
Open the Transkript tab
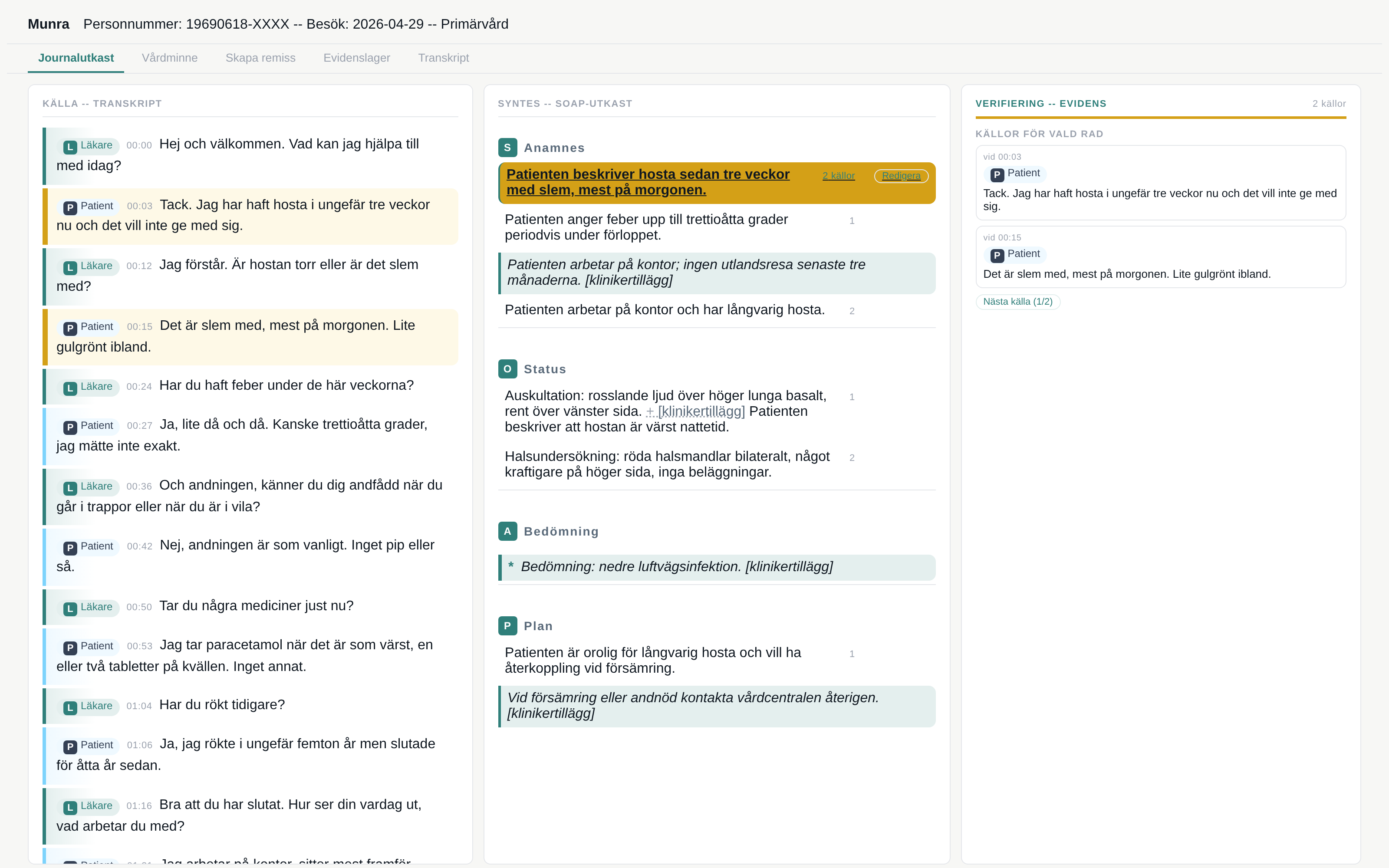coord(444,58)
